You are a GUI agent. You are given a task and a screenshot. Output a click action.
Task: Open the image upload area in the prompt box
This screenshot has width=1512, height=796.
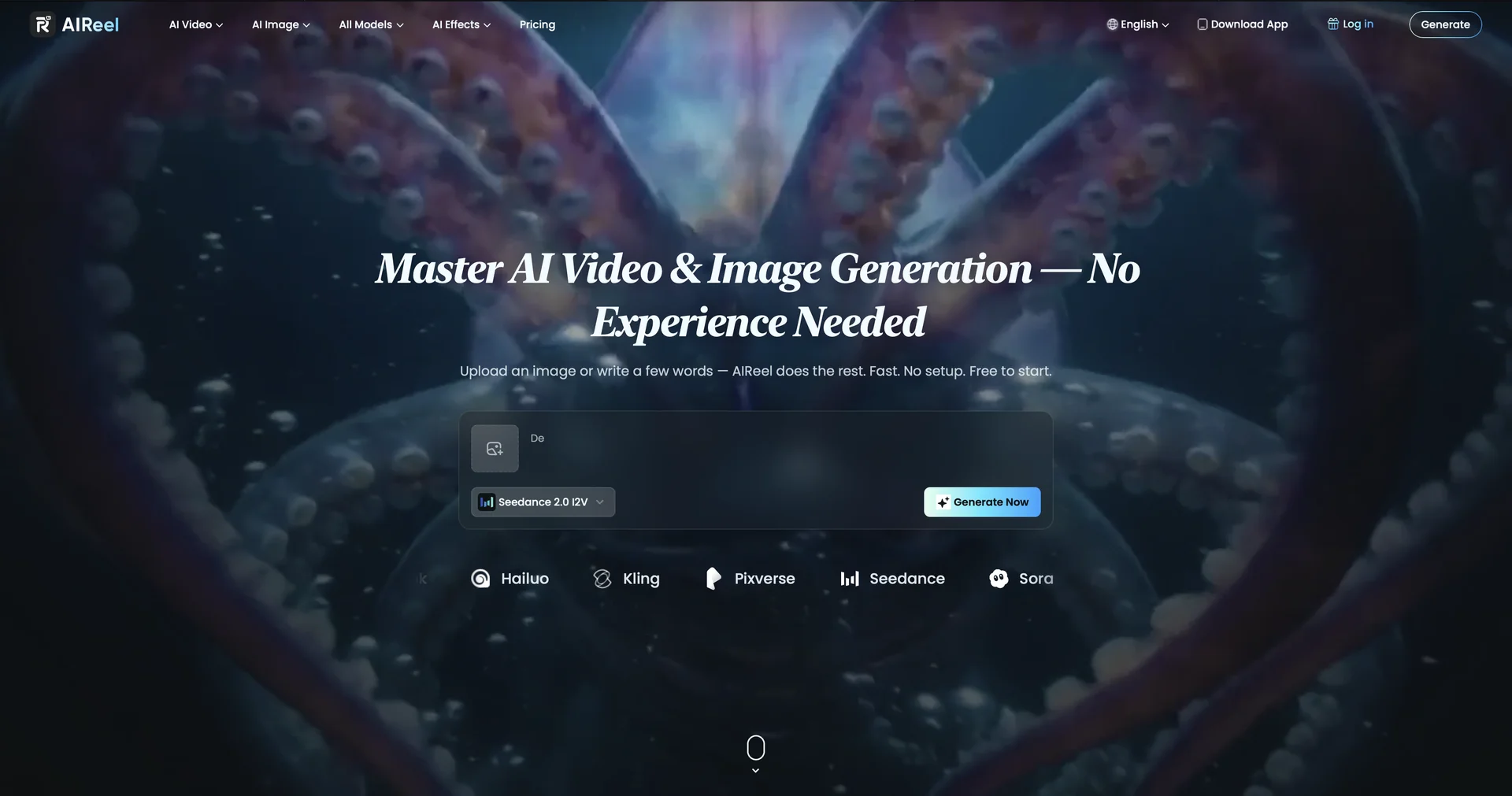pos(494,448)
